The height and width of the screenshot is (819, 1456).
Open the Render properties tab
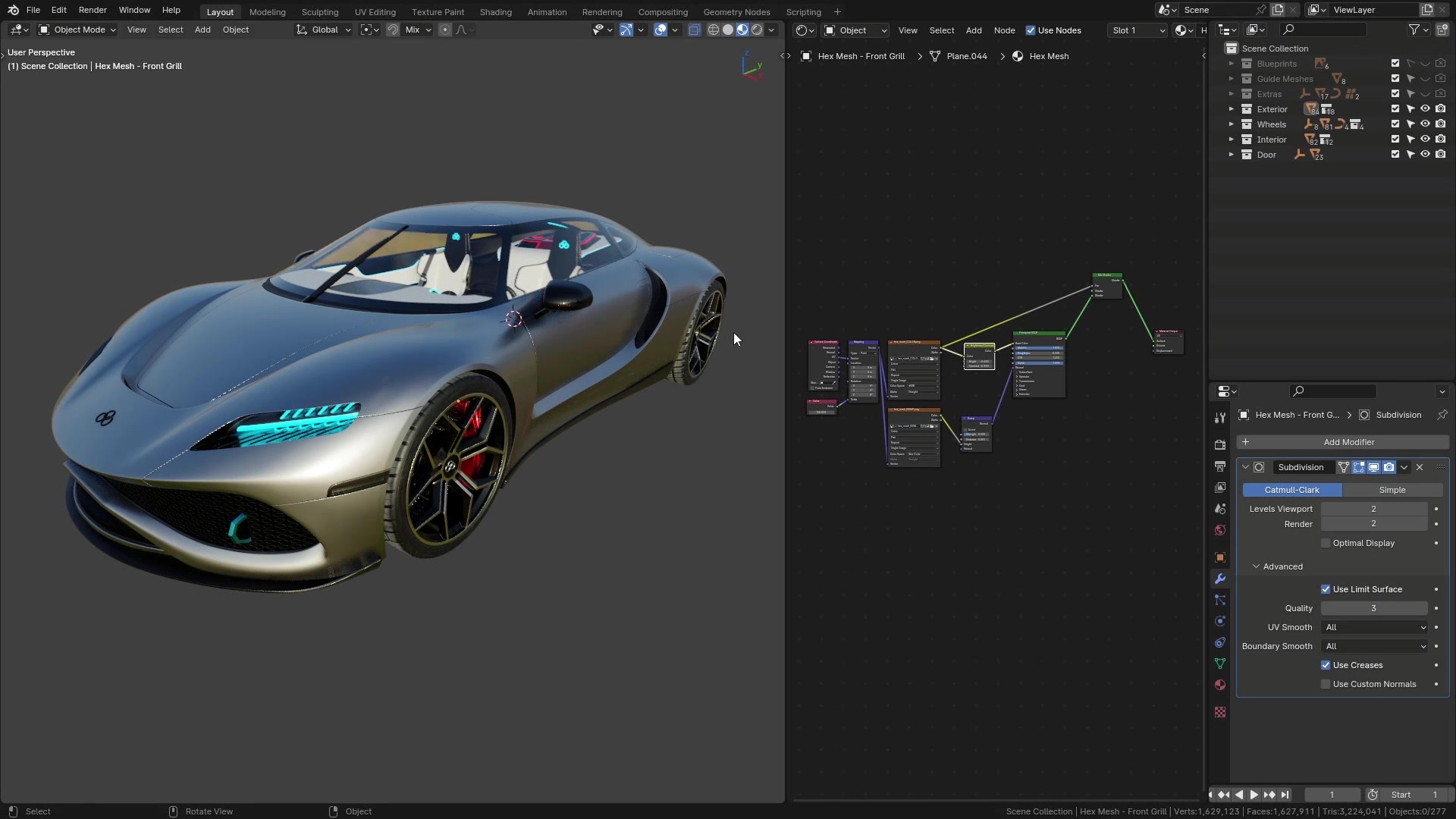[x=1220, y=445]
